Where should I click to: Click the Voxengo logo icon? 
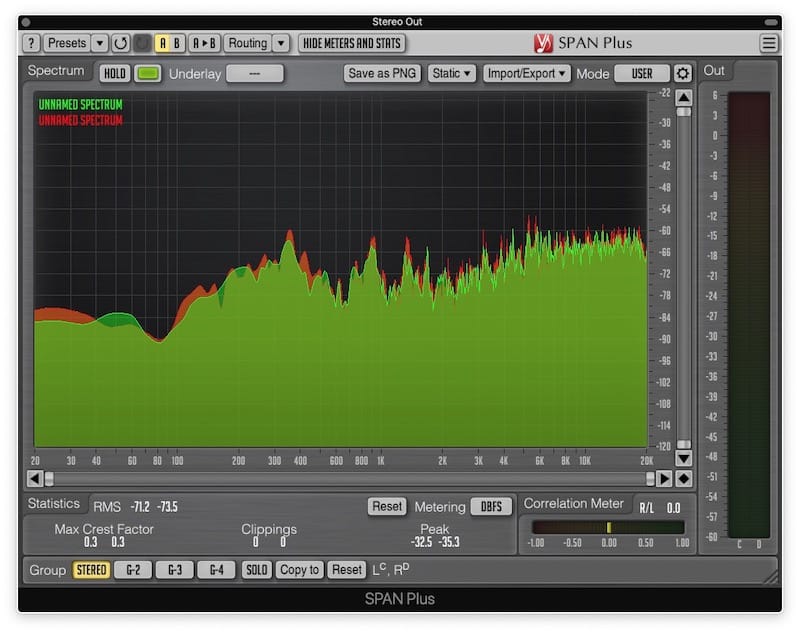click(x=543, y=43)
